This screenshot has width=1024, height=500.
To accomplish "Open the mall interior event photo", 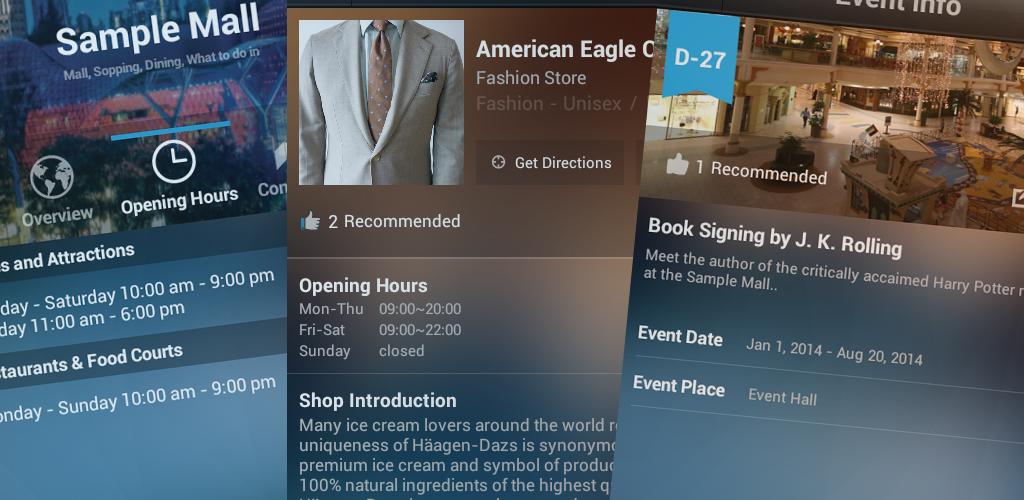I will point(842,111).
